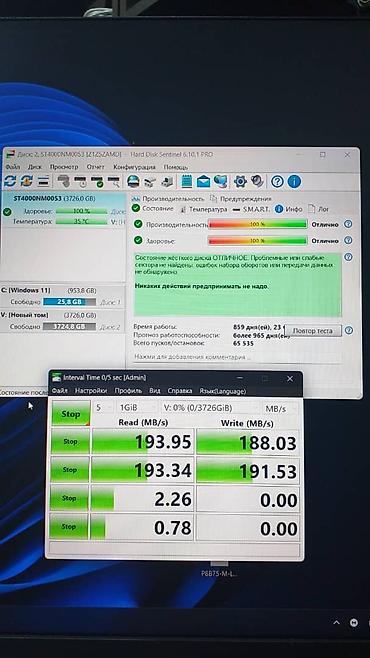Viewport: 370px width, 658px height.
Task: Click the horizontal lines toolbar icon
Action: [x=43, y=181]
